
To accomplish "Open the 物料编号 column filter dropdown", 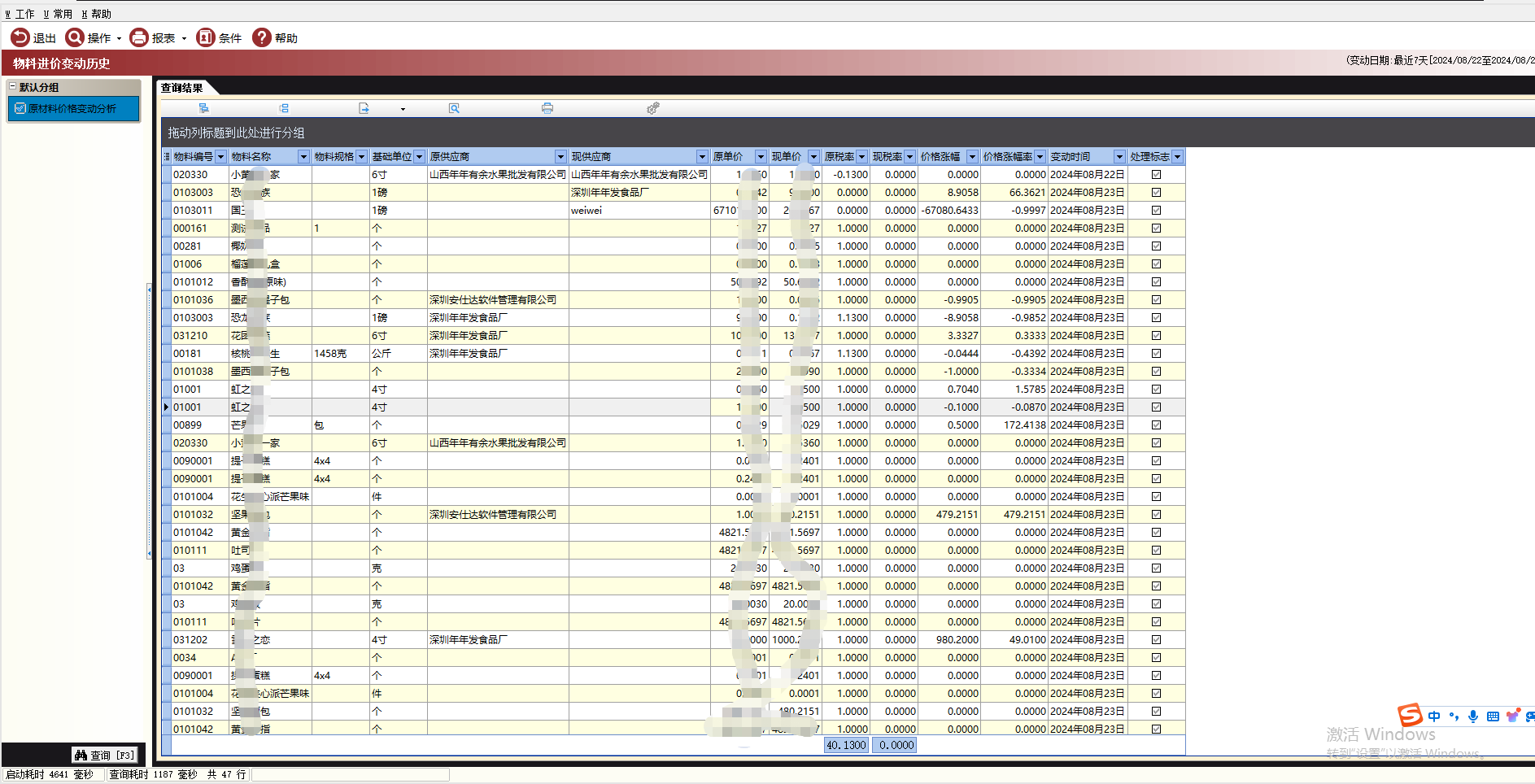I will [220, 157].
